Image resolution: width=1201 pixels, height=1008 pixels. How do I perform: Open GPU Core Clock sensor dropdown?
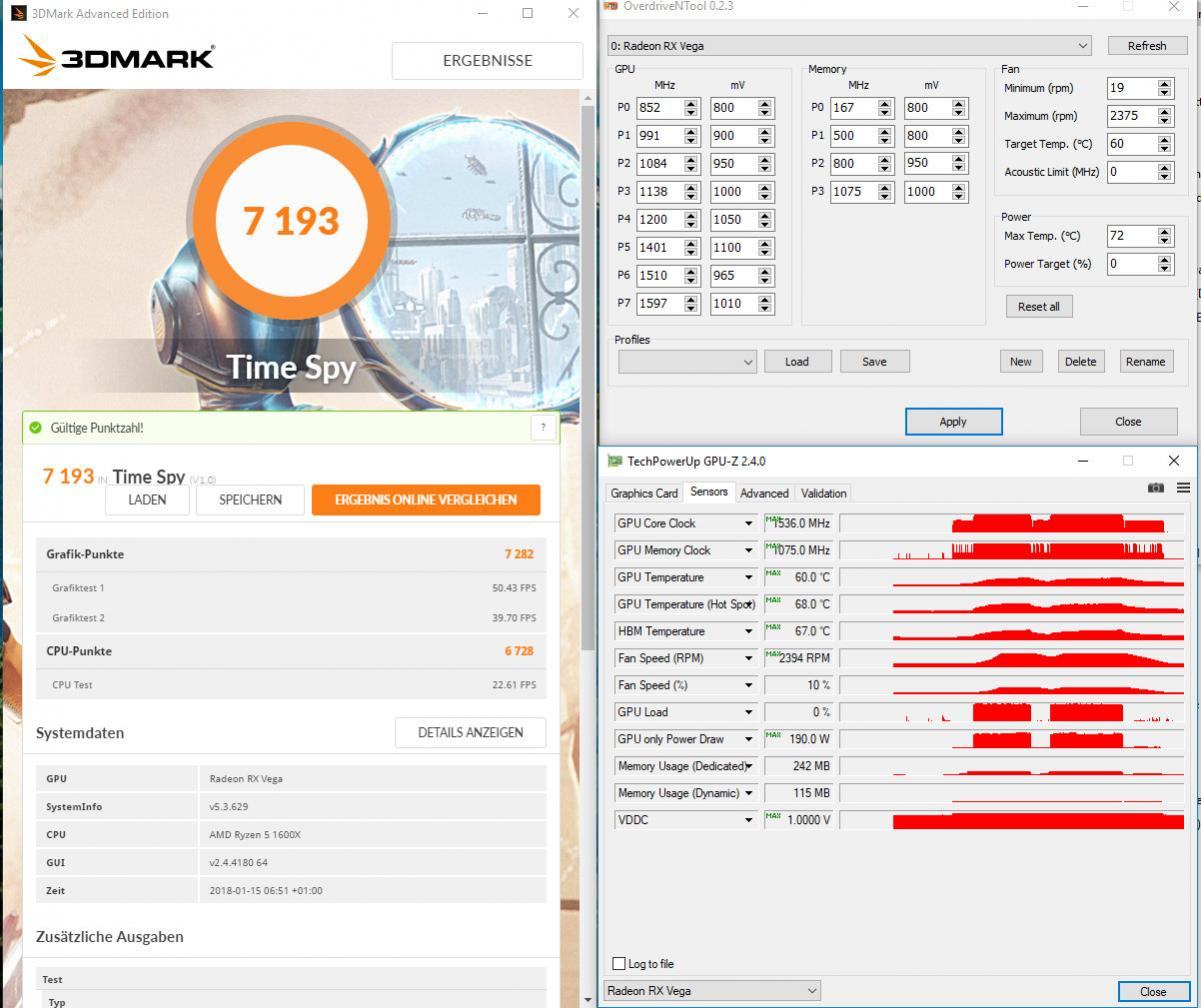click(748, 523)
